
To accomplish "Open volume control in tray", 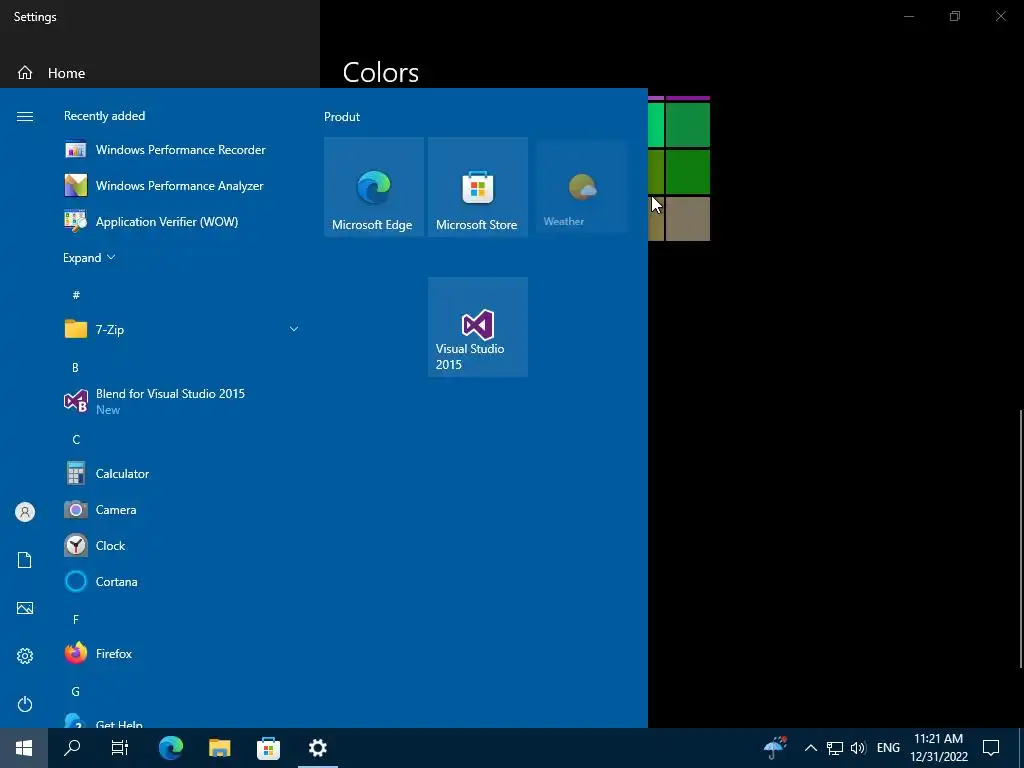I will tap(858, 748).
